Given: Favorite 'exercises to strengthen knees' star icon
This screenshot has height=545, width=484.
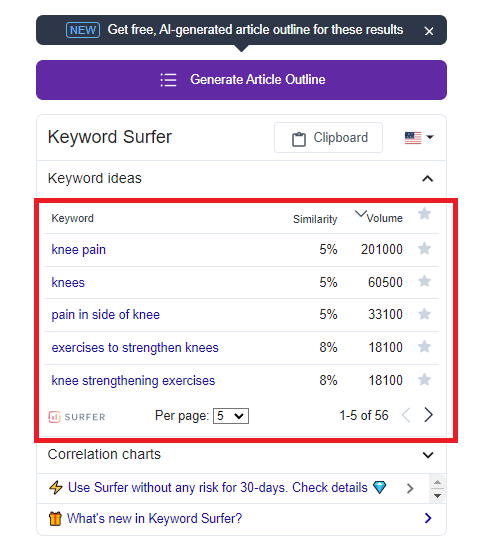Looking at the screenshot, I should click(424, 347).
